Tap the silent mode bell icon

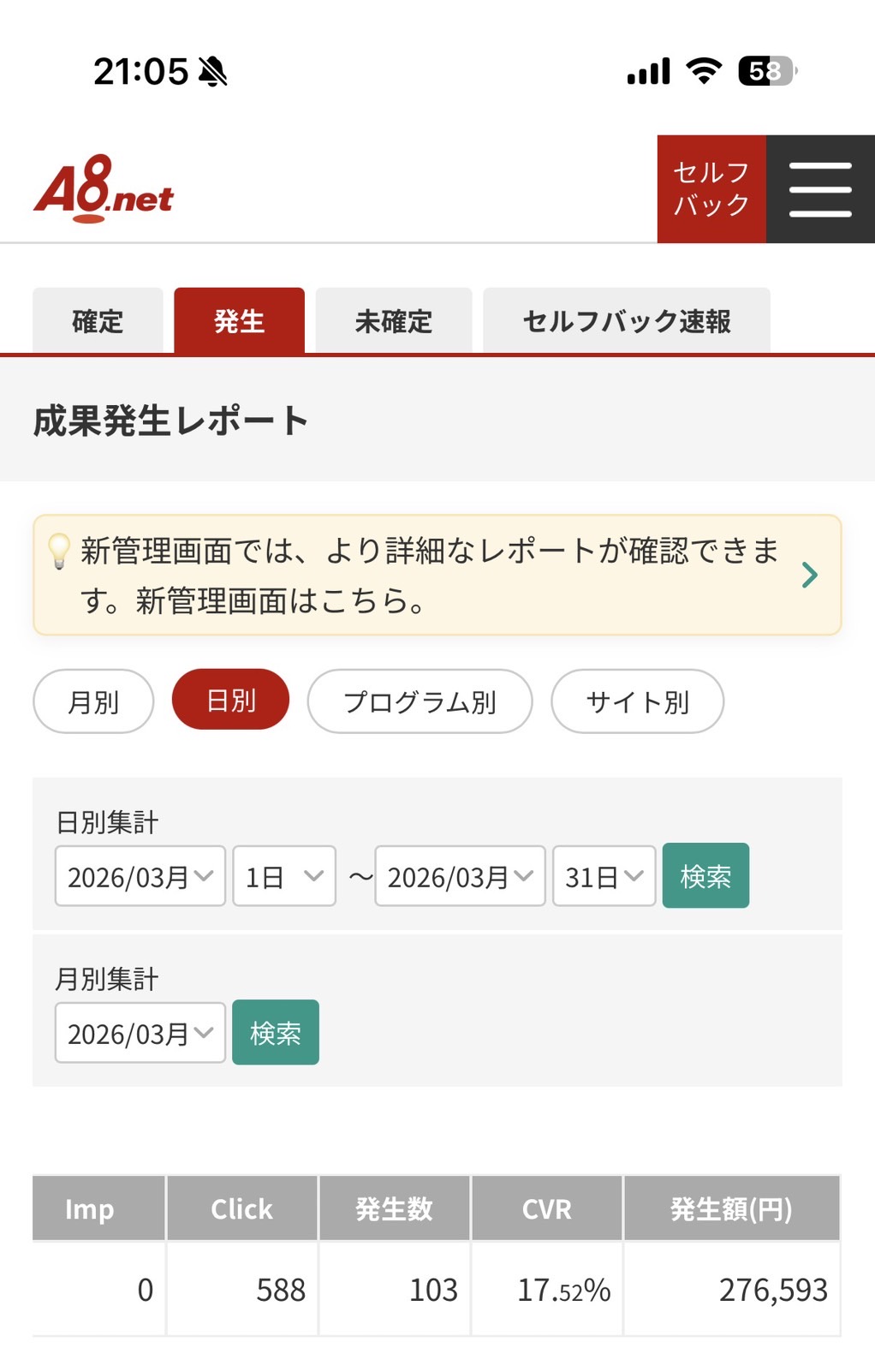(x=213, y=71)
